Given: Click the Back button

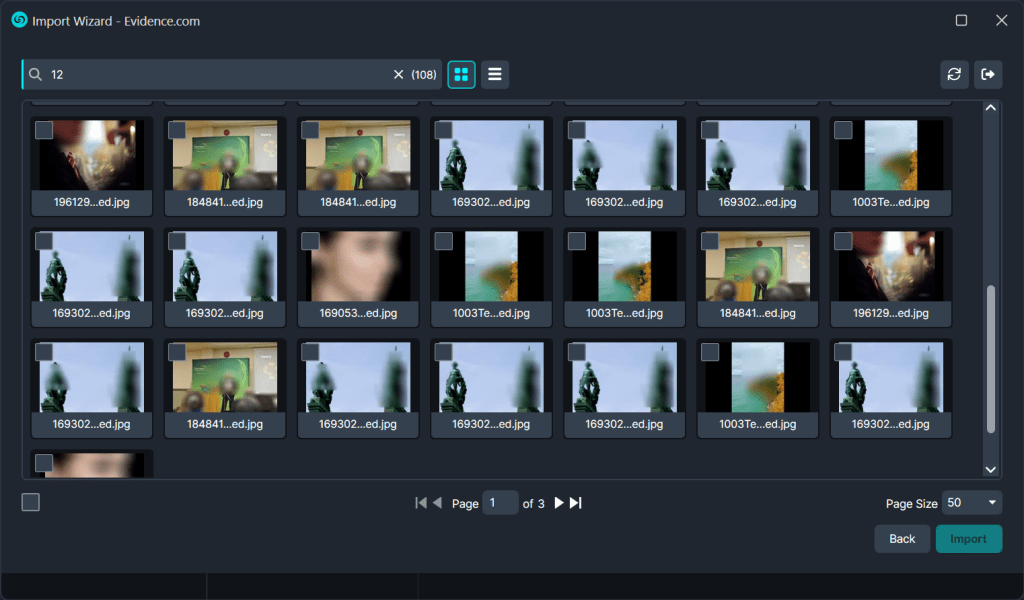Looking at the screenshot, I should [902, 539].
